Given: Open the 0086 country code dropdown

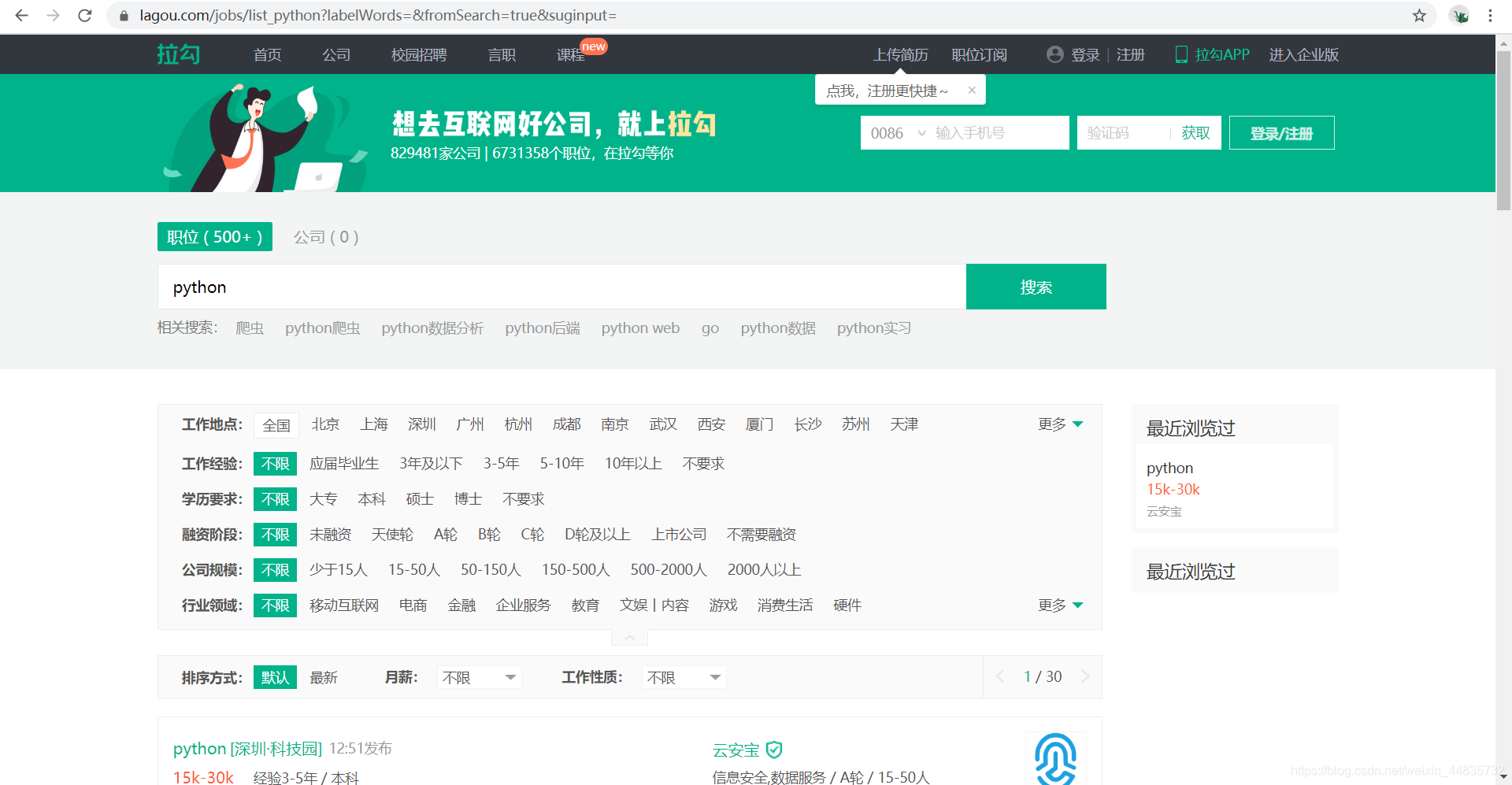Looking at the screenshot, I should pos(898,133).
